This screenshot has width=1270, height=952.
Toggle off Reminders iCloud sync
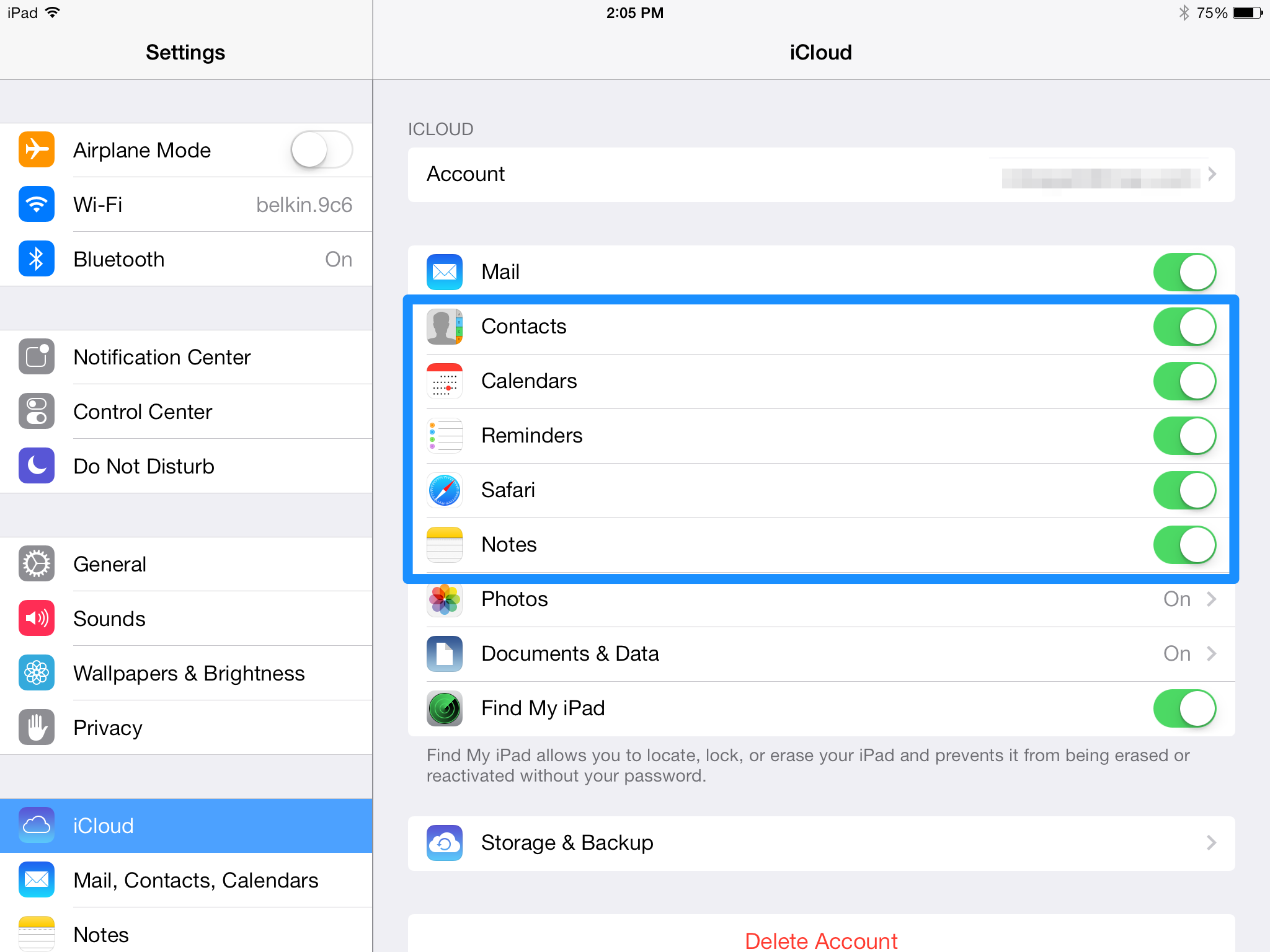[x=1184, y=436]
